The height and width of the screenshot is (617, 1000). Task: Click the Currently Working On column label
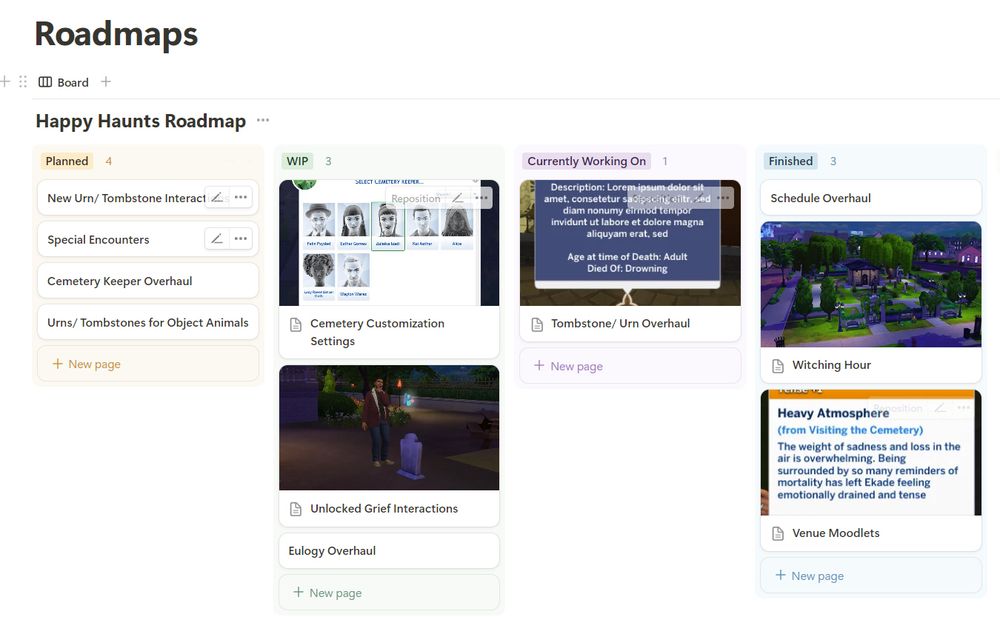click(x=586, y=161)
